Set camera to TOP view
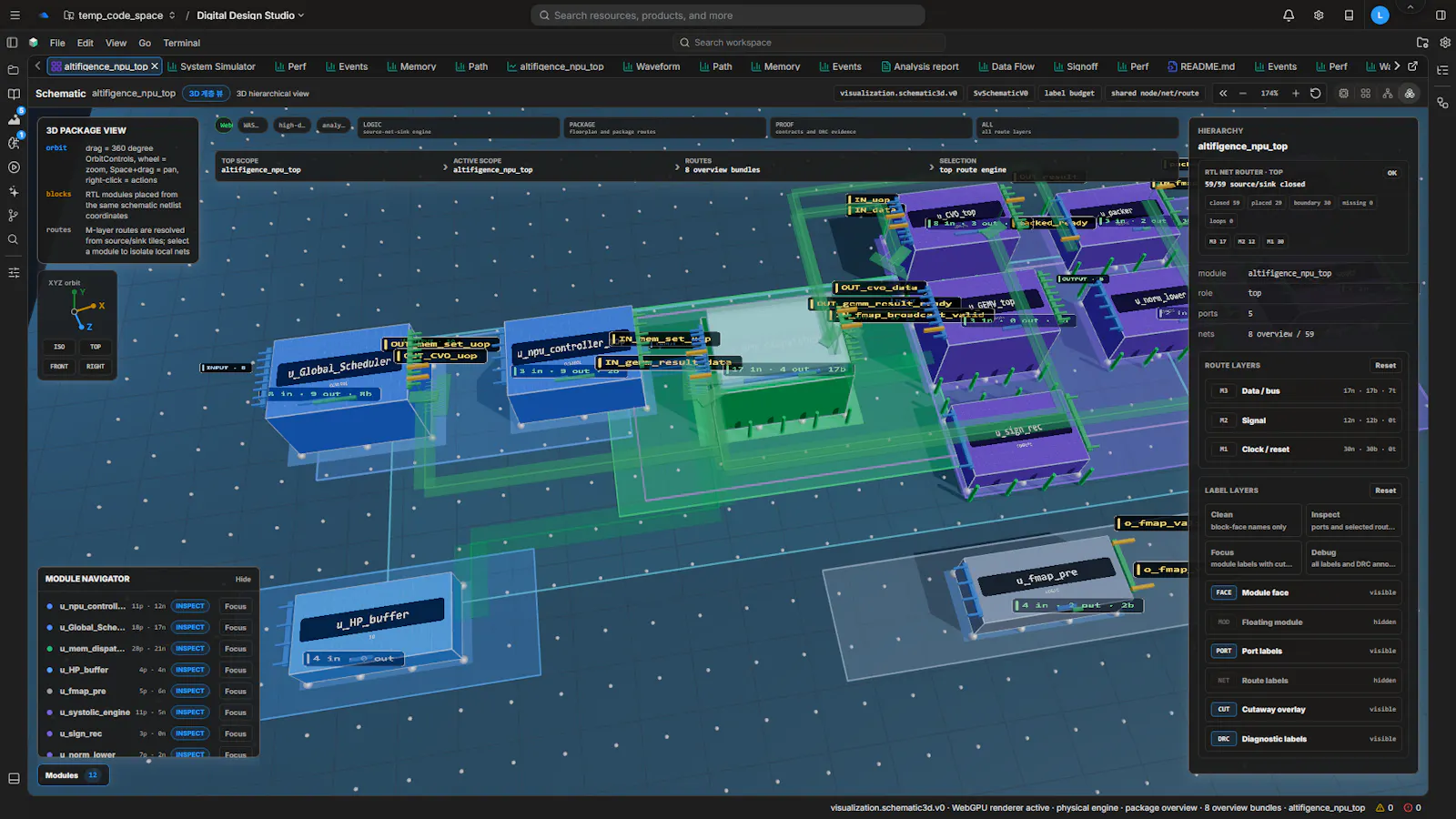1456x819 pixels. coord(96,347)
